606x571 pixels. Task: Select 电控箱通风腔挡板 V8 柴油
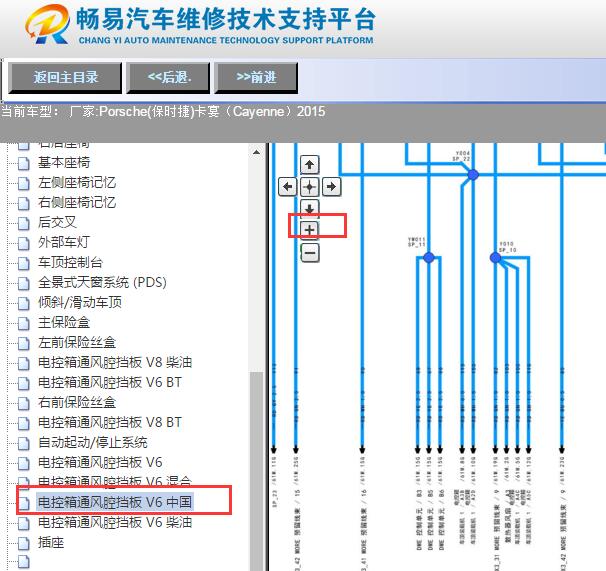coord(115,363)
